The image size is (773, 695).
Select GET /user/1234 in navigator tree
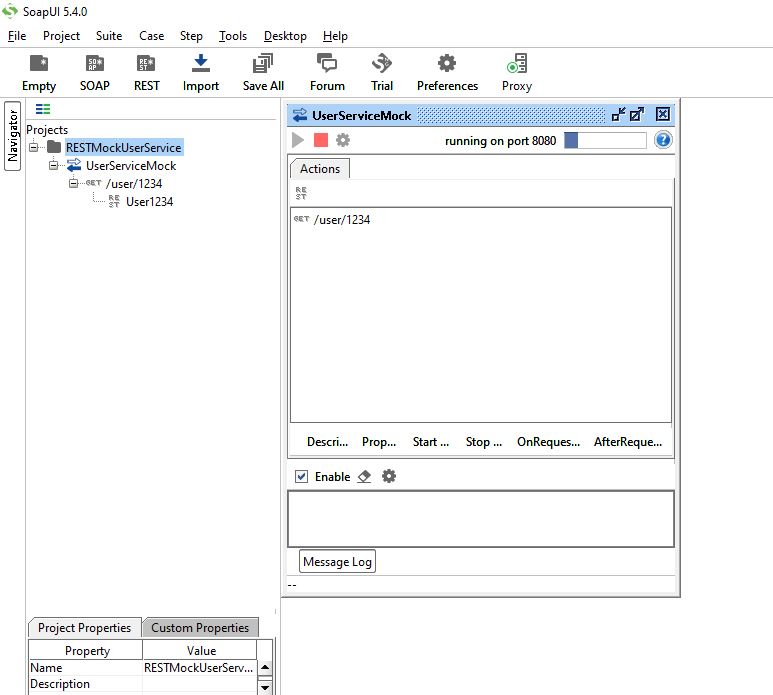tap(134, 183)
